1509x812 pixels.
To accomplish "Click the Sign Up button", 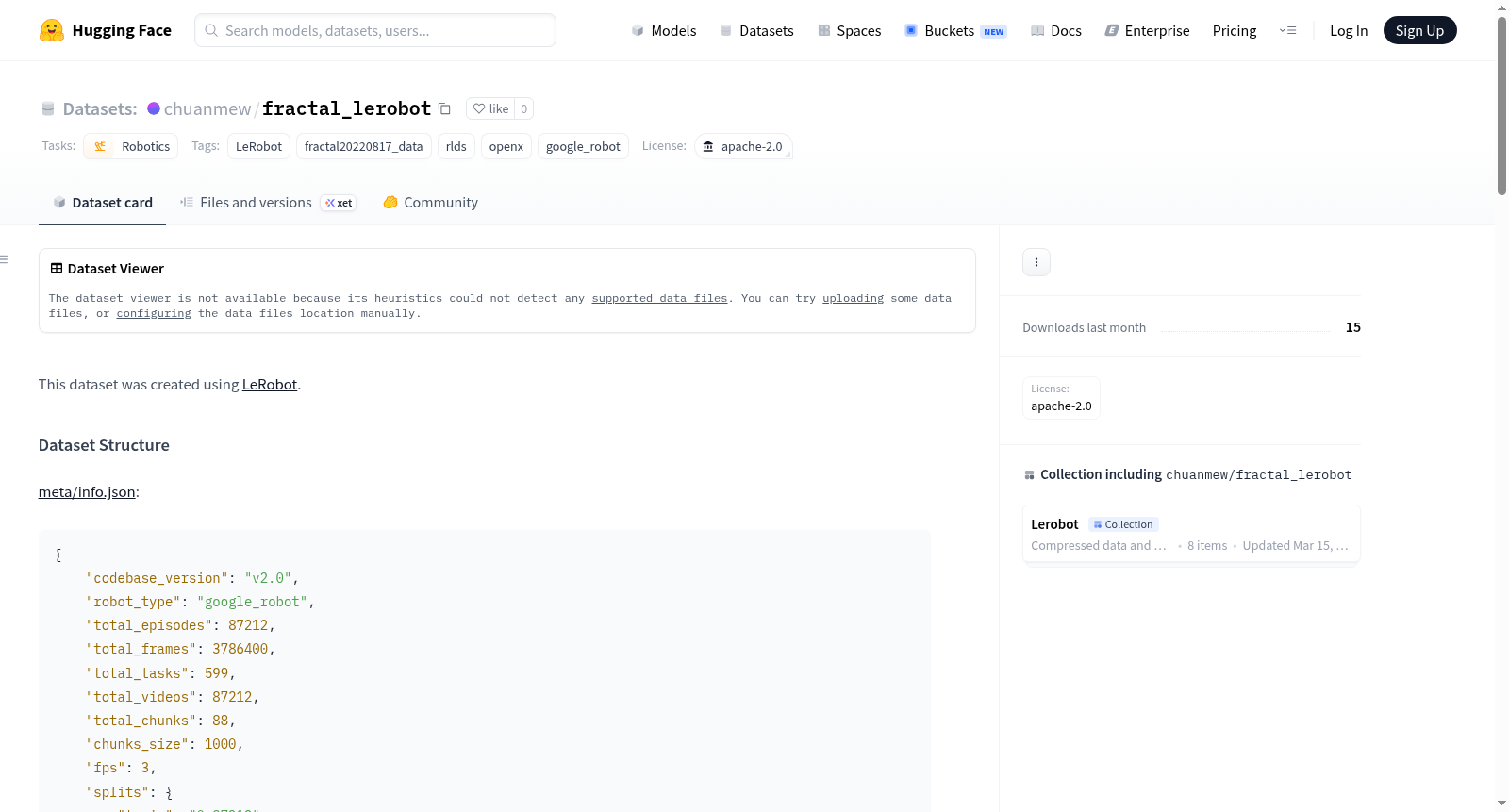I will coord(1419,30).
